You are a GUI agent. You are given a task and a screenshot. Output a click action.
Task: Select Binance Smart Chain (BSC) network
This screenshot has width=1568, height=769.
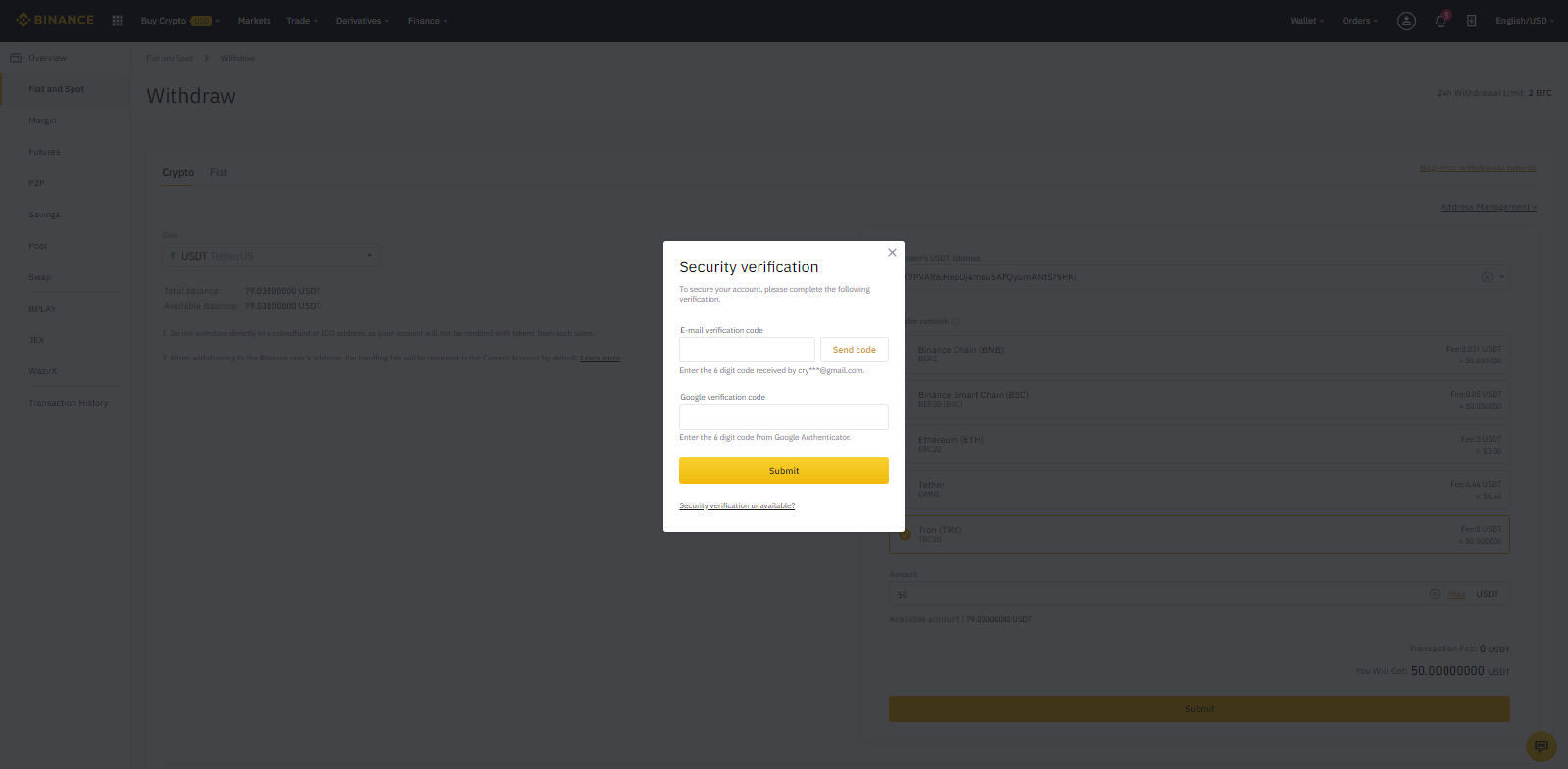click(x=1200, y=400)
